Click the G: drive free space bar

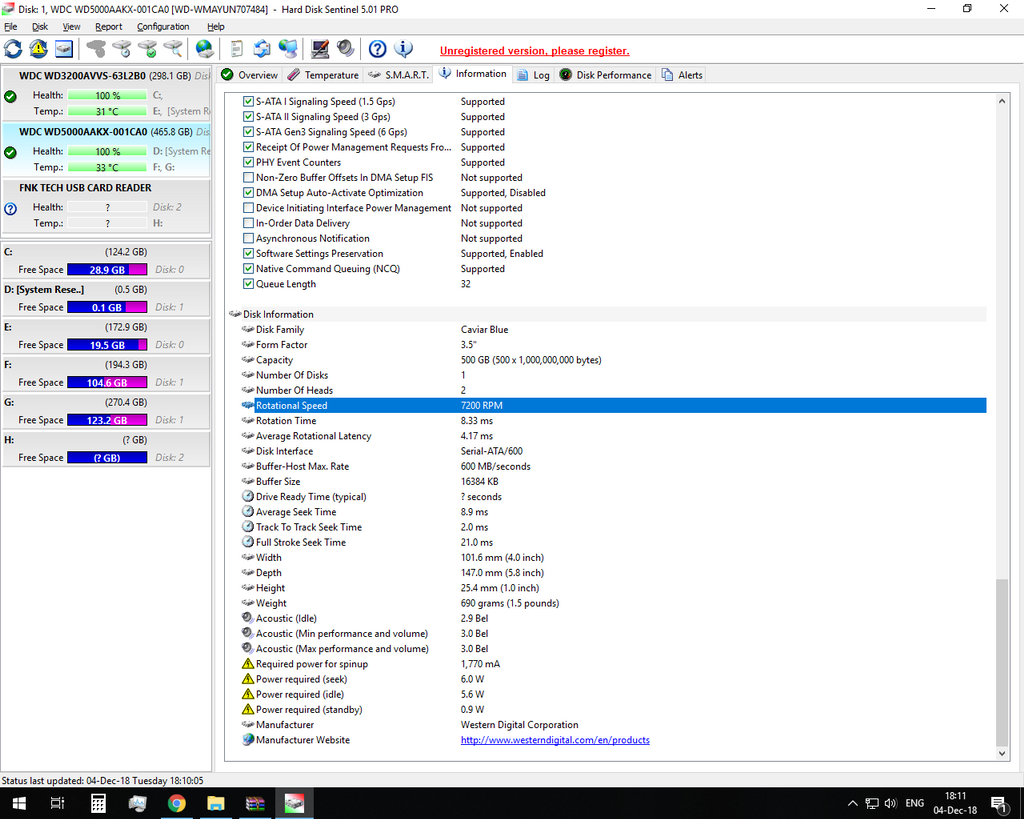click(x=106, y=420)
